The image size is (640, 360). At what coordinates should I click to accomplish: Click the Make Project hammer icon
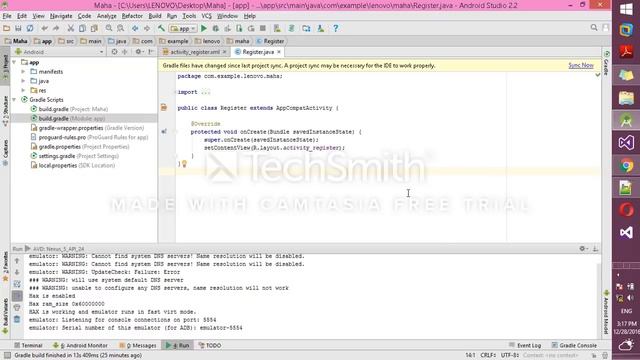161,28
